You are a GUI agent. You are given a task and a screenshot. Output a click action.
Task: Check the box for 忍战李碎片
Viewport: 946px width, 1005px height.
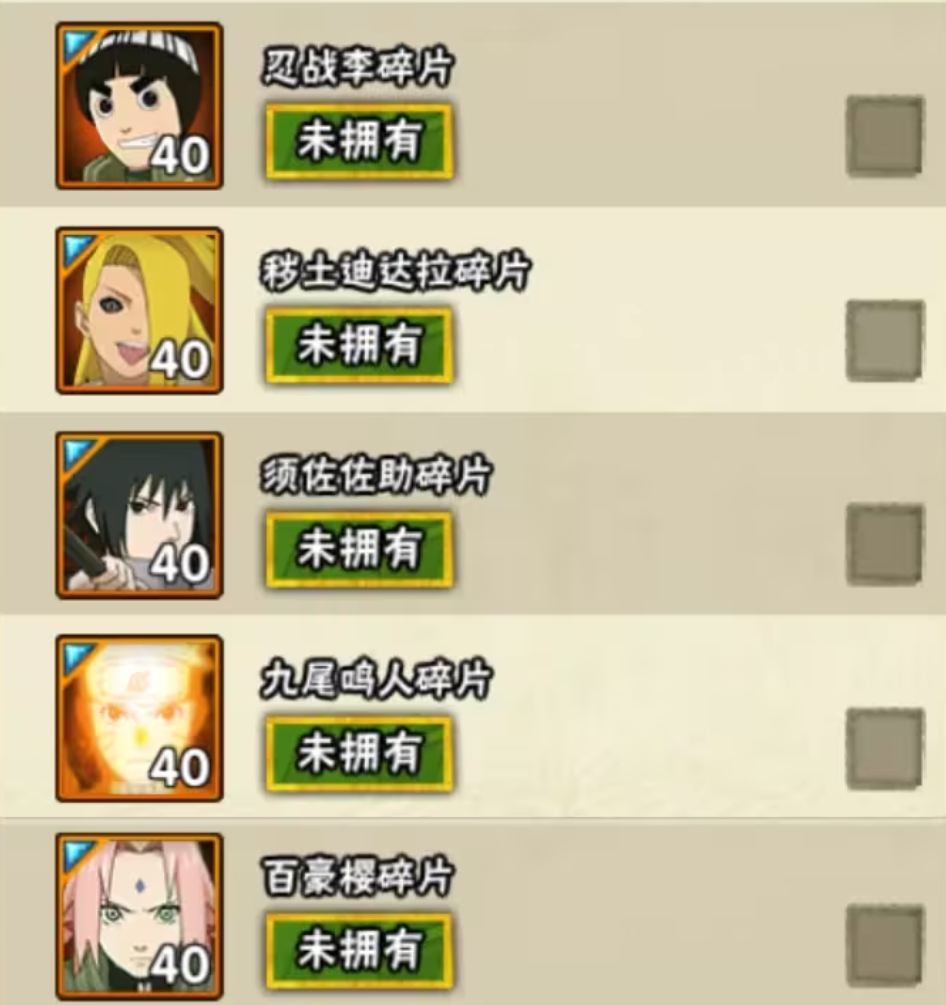pos(884,136)
